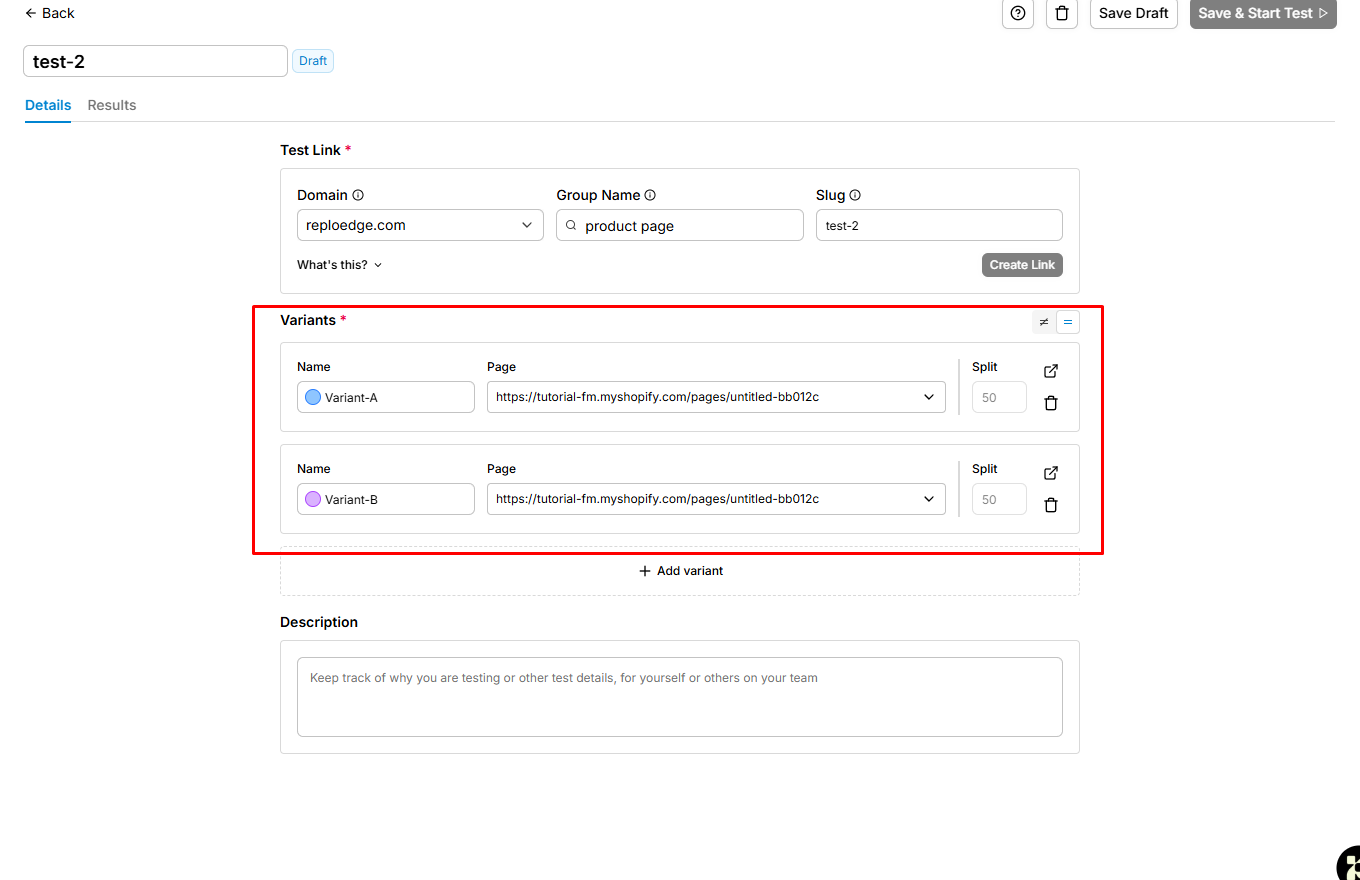Screen dimensions: 1360x880
Task: Click the Description text area
Action: (x=680, y=697)
